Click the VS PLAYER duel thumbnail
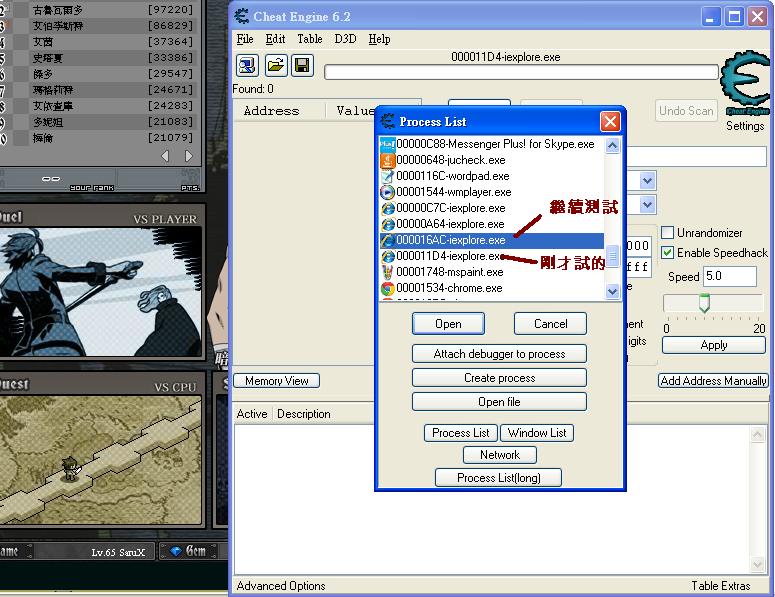The height and width of the screenshot is (597, 775). tap(100, 292)
